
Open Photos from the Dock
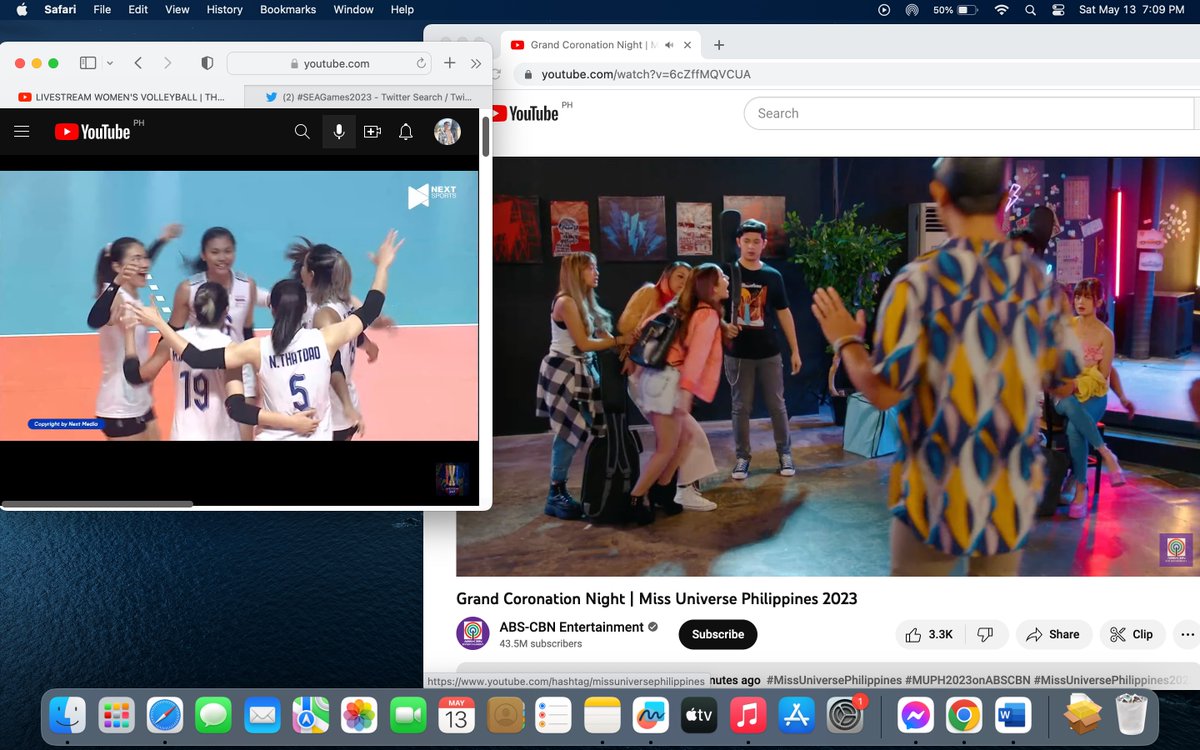pyautogui.click(x=359, y=715)
